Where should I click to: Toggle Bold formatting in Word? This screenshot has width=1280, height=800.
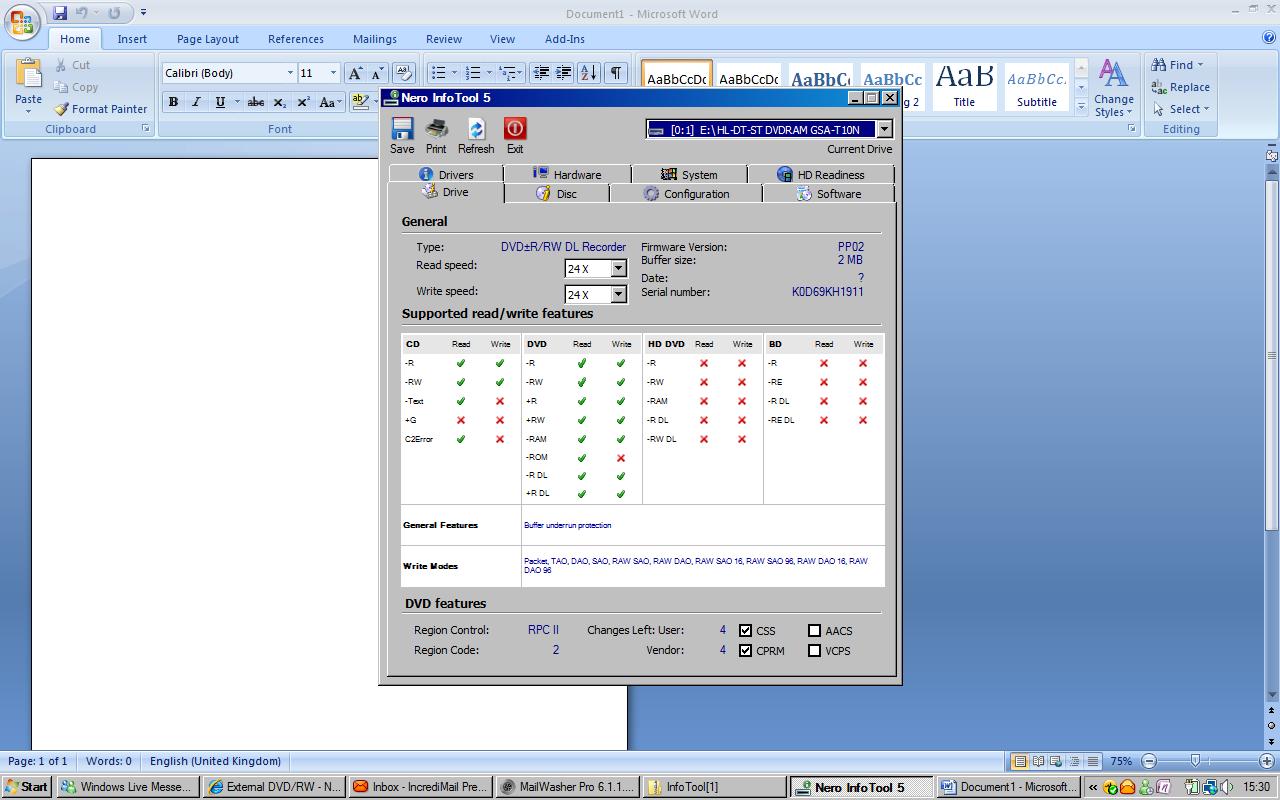[173, 102]
